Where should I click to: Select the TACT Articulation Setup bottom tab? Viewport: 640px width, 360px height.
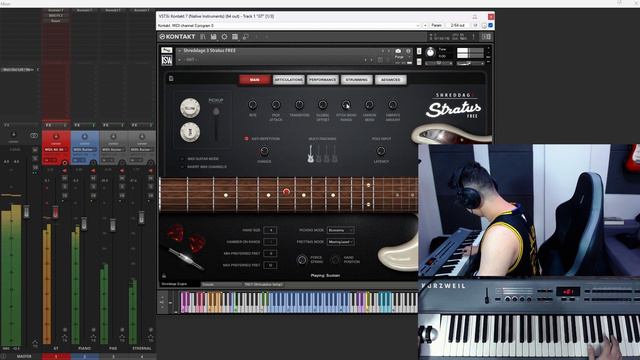[263, 284]
